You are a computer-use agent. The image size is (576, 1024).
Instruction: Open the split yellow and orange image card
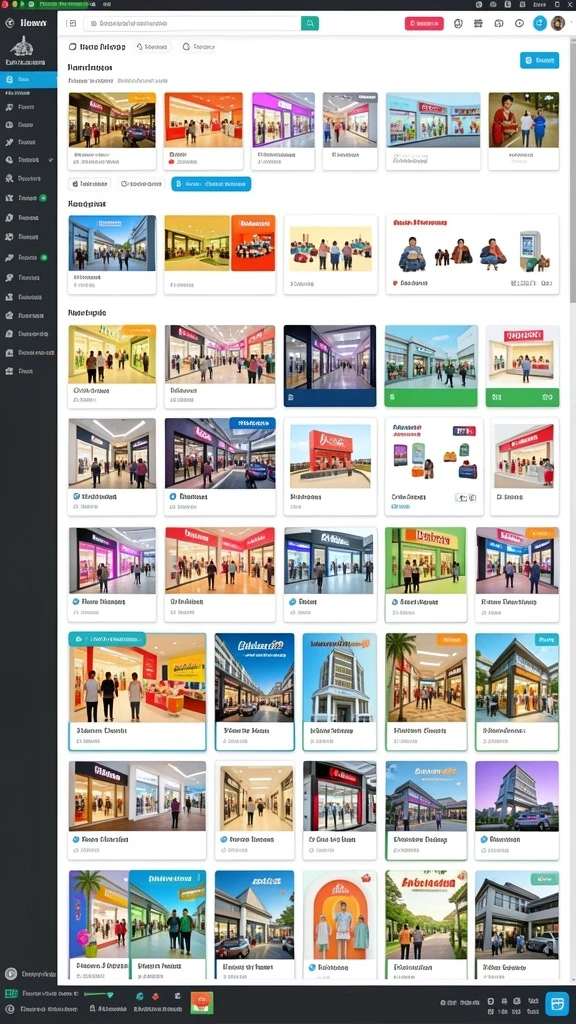219,254
